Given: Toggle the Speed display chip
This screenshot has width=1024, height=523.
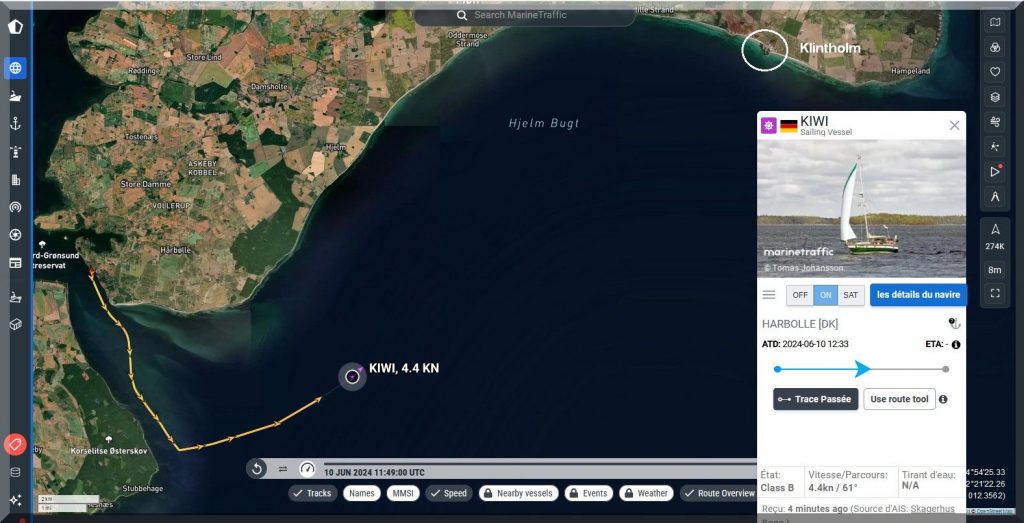Looking at the screenshot, I should 448,493.
